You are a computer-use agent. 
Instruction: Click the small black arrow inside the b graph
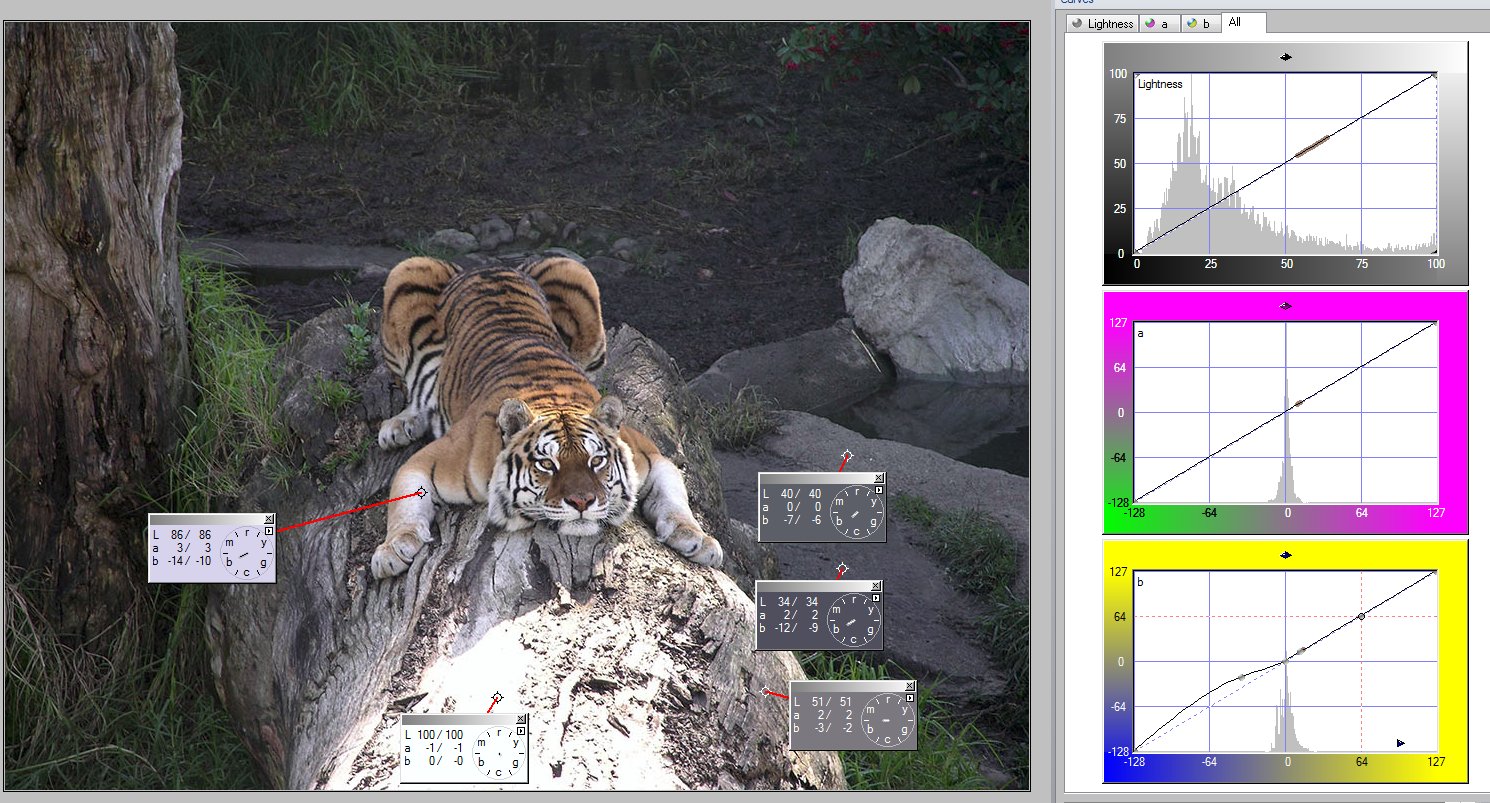(x=1400, y=743)
